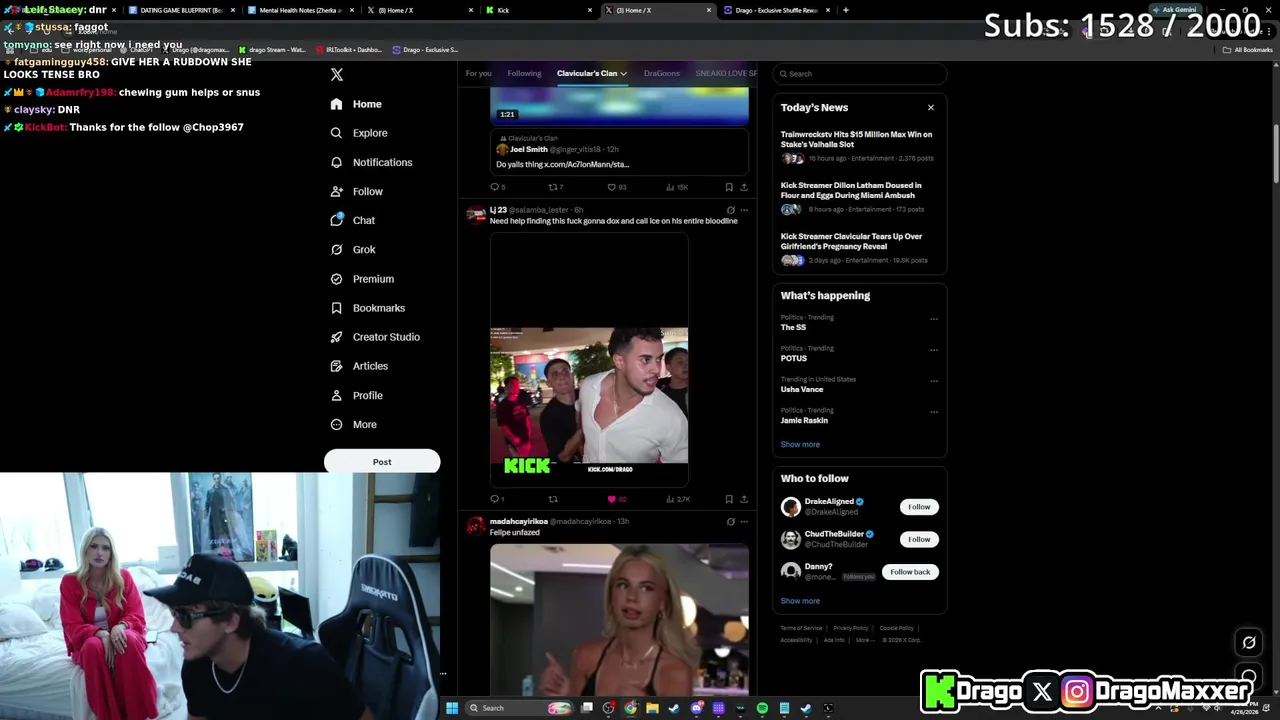The width and height of the screenshot is (1280, 720).
Task: Click the Post button
Action: tap(382, 462)
